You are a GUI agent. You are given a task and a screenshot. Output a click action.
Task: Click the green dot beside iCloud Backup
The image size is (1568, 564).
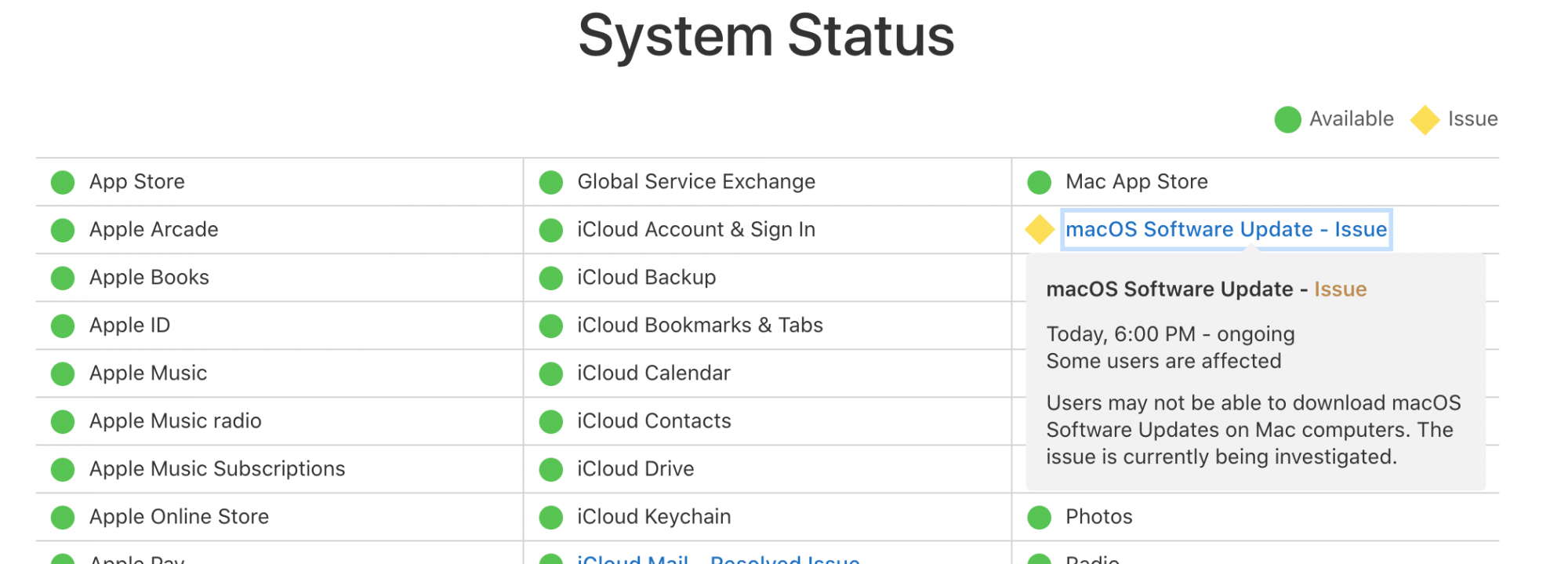pos(551,278)
